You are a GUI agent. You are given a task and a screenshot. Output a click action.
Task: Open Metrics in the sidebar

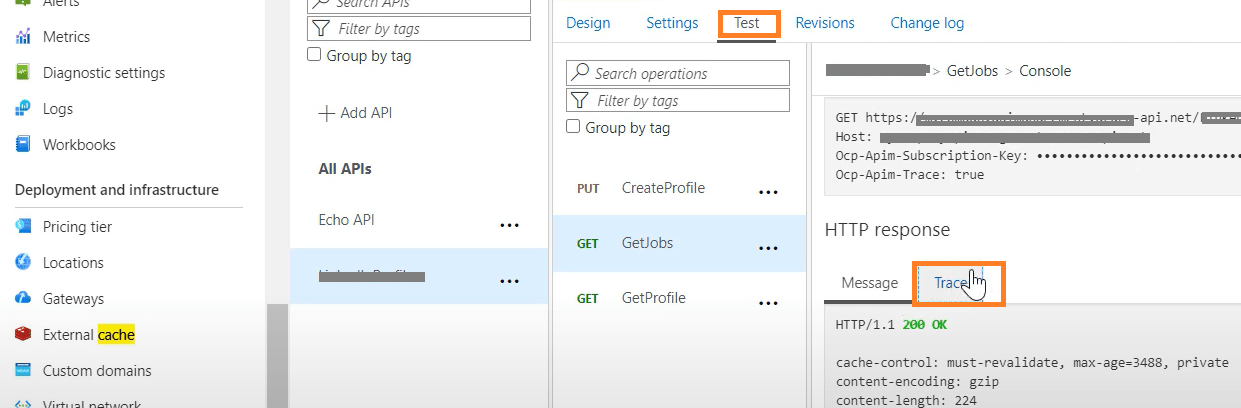point(66,37)
